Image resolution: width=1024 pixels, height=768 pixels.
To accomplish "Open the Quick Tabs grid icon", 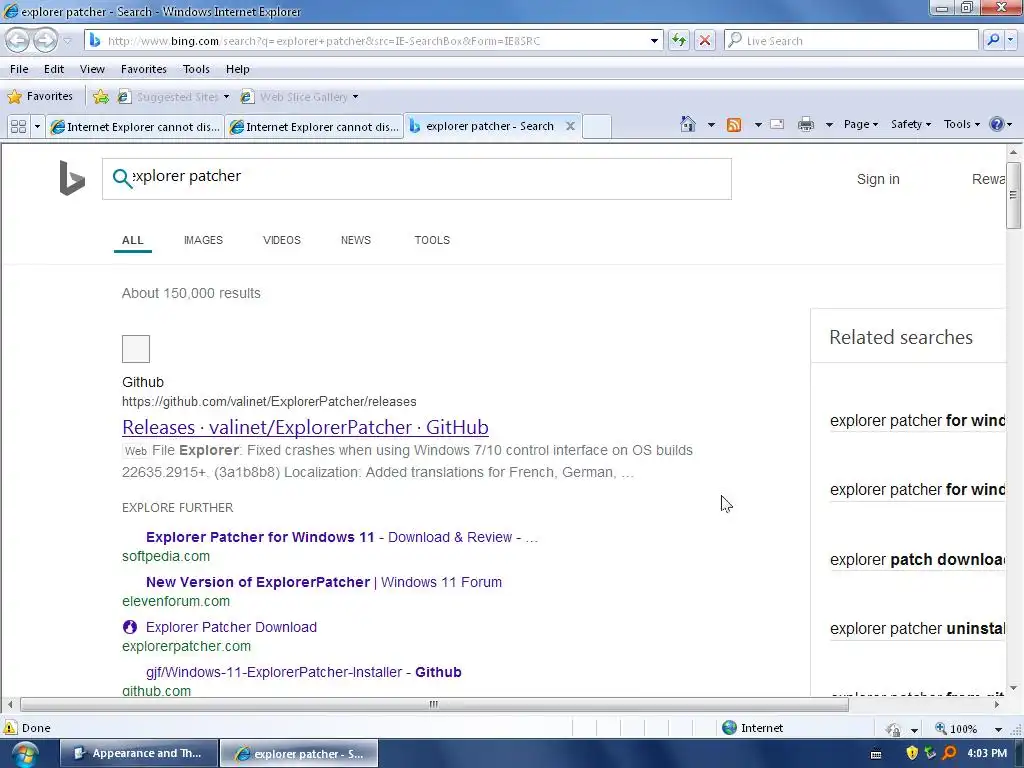I will 18,126.
